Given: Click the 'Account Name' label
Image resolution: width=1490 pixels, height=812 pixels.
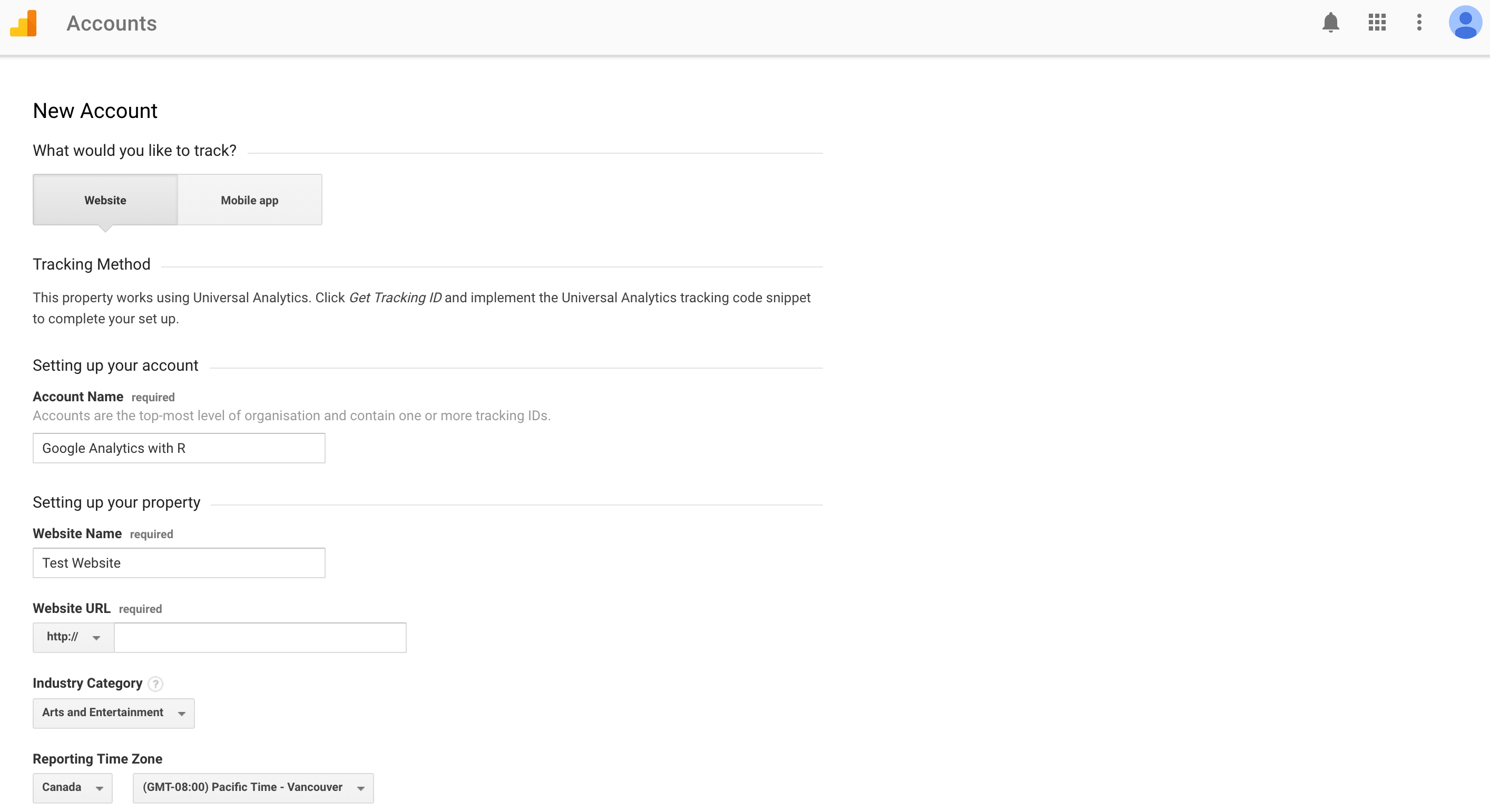Looking at the screenshot, I should (77, 397).
